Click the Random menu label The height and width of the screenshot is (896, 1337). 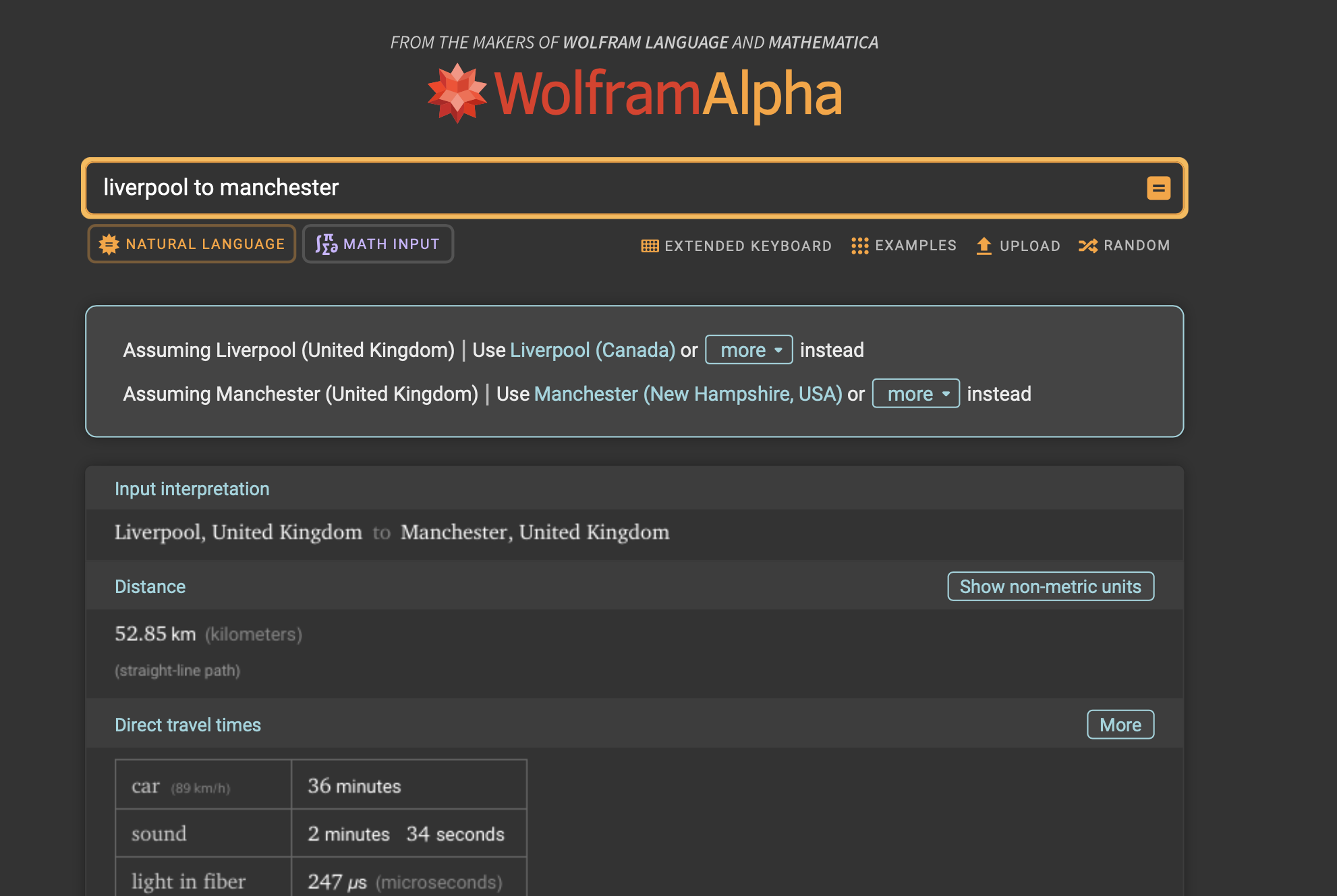tap(1136, 246)
